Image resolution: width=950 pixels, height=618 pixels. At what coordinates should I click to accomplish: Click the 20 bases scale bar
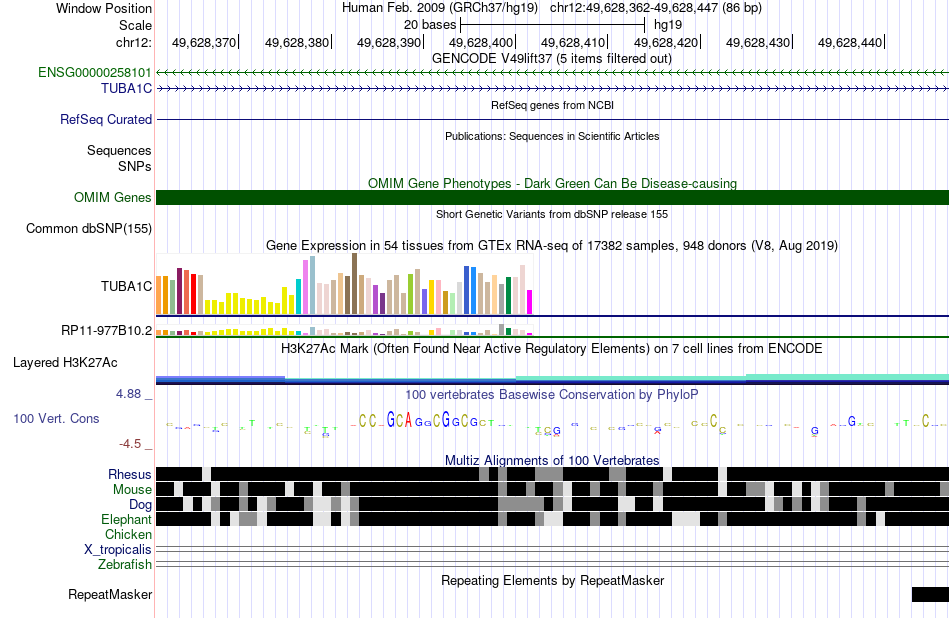pos(553,25)
